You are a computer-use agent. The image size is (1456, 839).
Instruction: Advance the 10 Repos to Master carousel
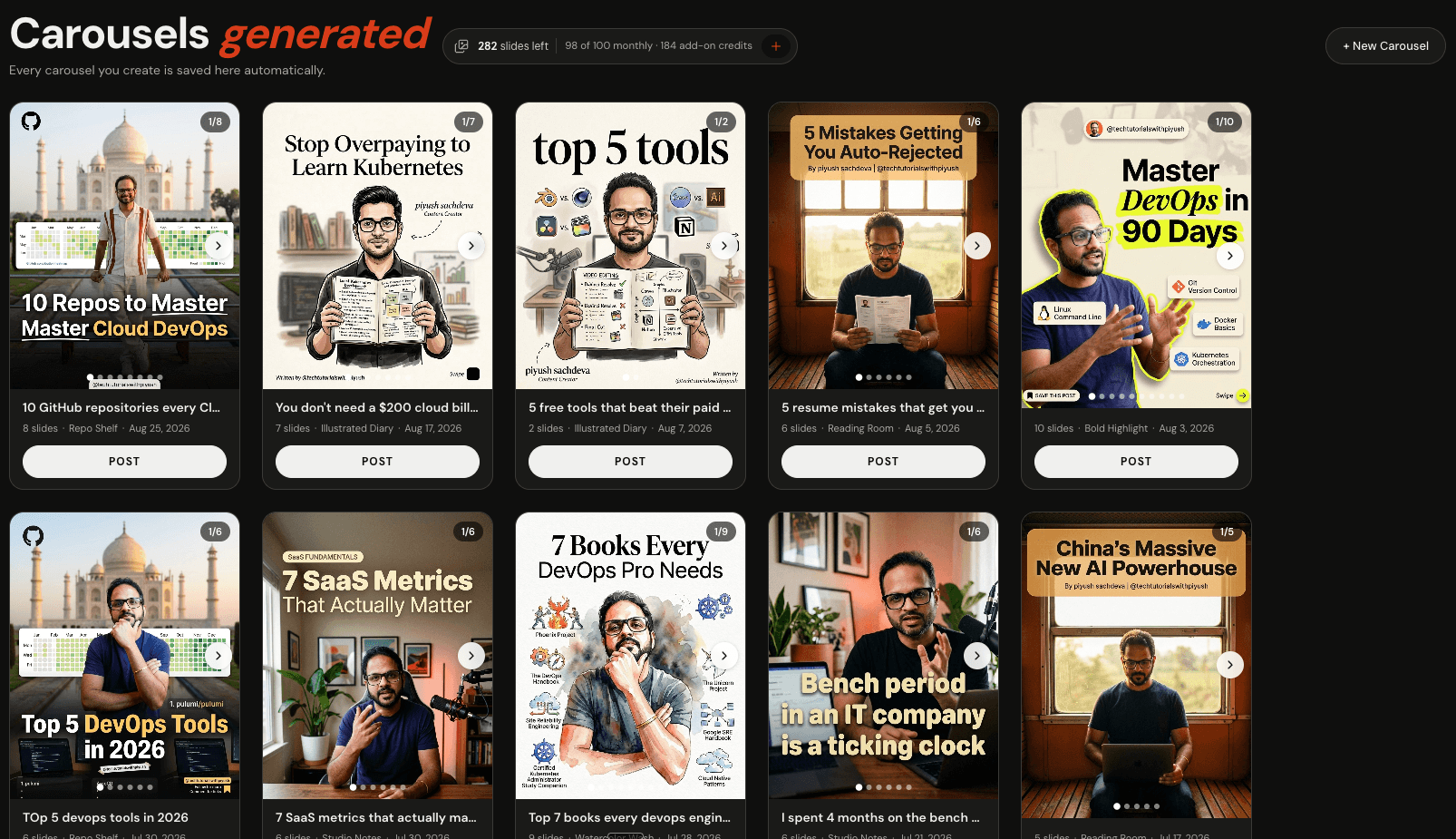coord(218,246)
